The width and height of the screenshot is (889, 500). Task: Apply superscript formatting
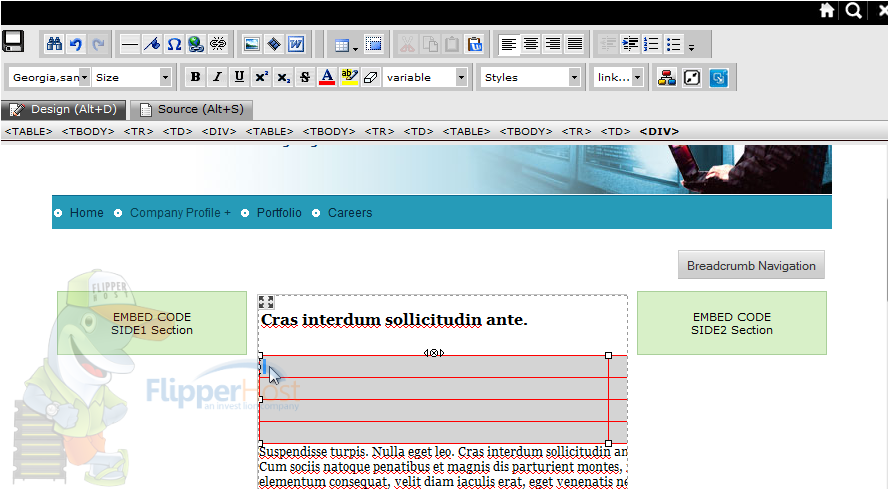261,77
